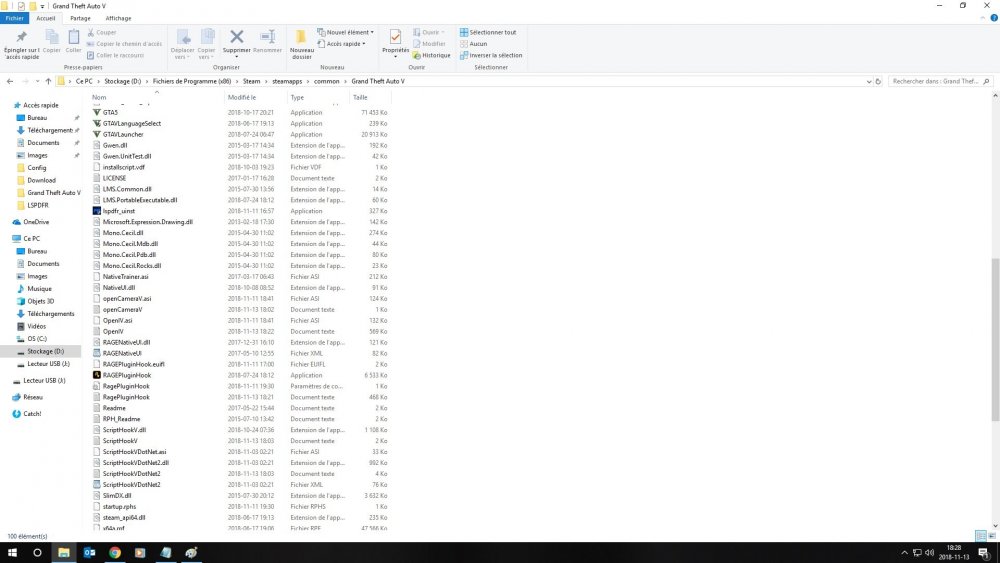
Task: Open Accès rapide in the navigation pane
Action: [41, 105]
